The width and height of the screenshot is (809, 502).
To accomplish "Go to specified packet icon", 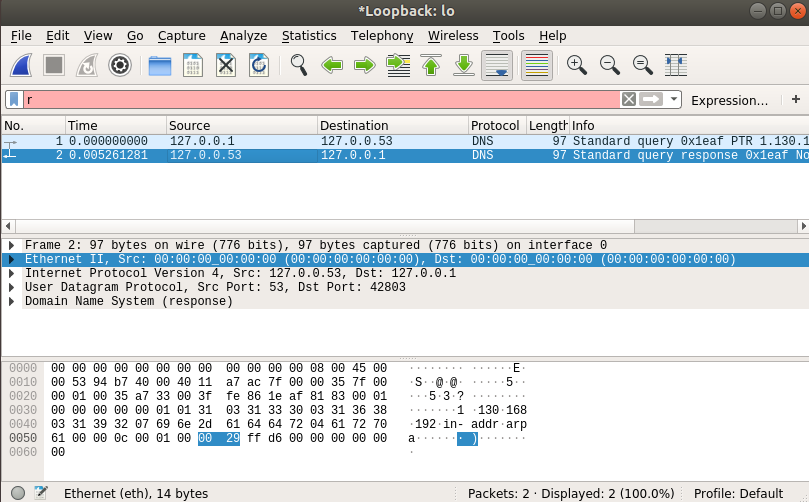I will pos(398,66).
